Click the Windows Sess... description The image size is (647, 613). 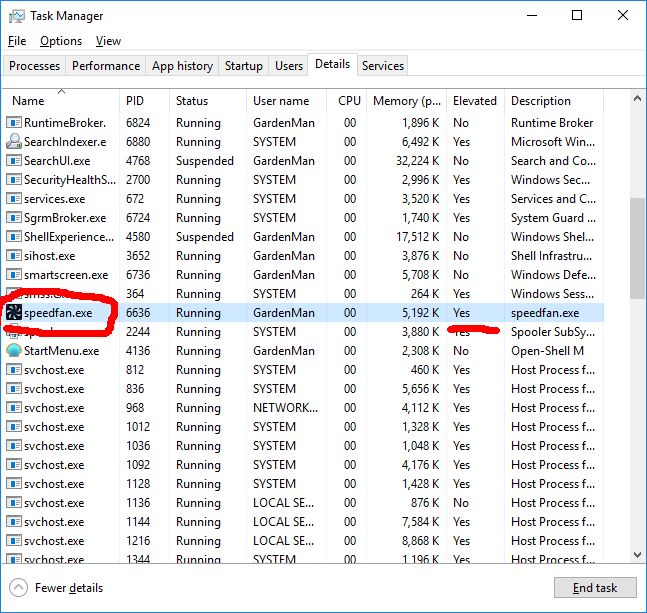553,294
